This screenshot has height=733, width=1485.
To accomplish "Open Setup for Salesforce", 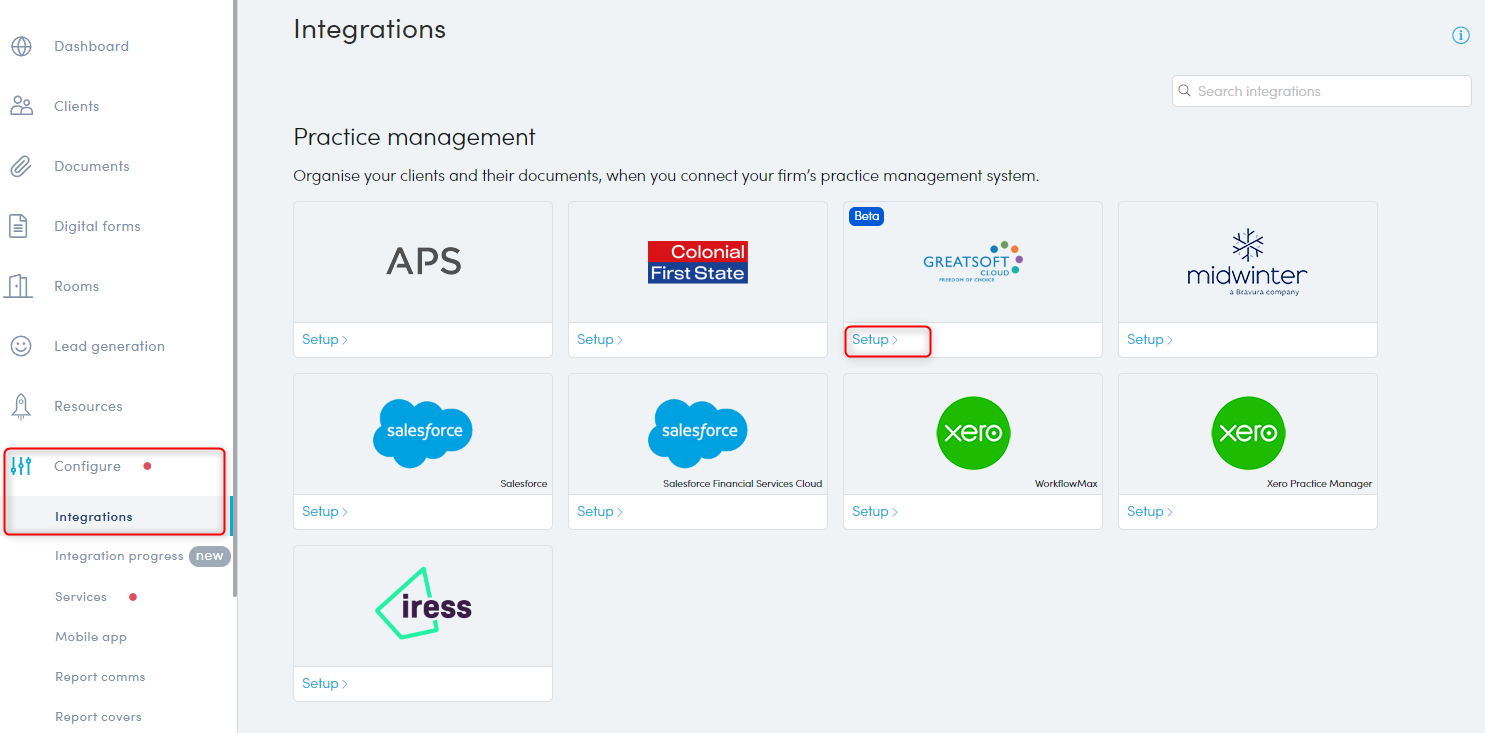I will click(325, 512).
